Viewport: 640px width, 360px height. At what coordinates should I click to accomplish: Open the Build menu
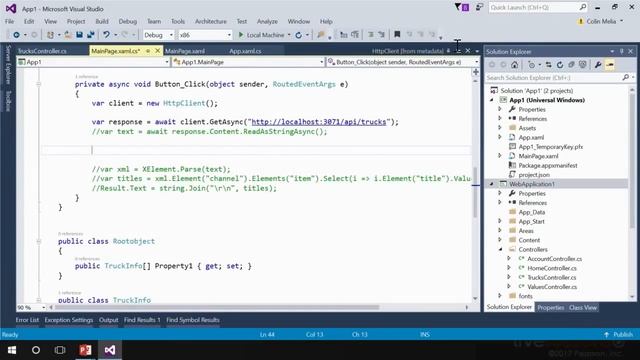102,21
